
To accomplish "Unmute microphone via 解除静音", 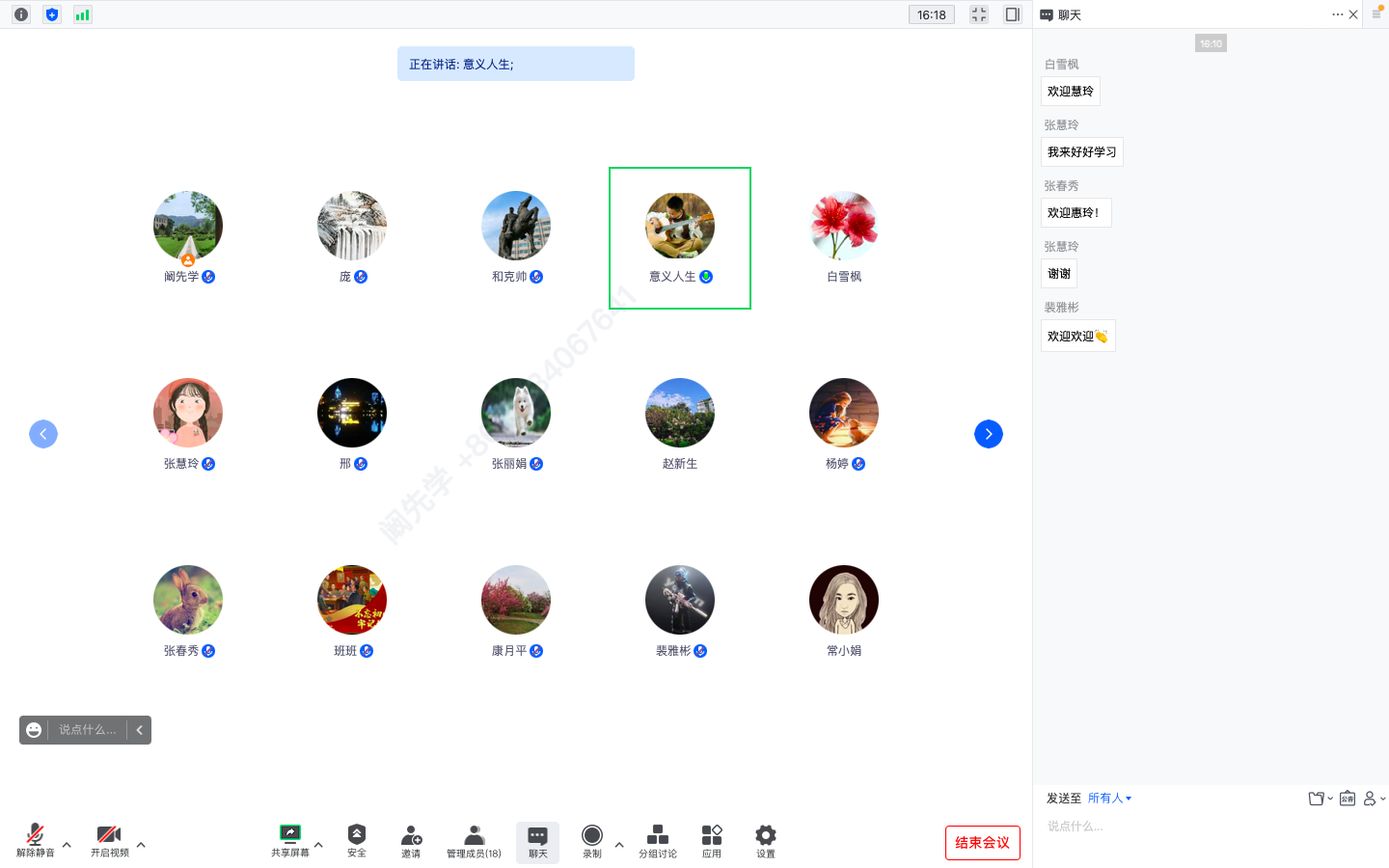I will (x=36, y=839).
